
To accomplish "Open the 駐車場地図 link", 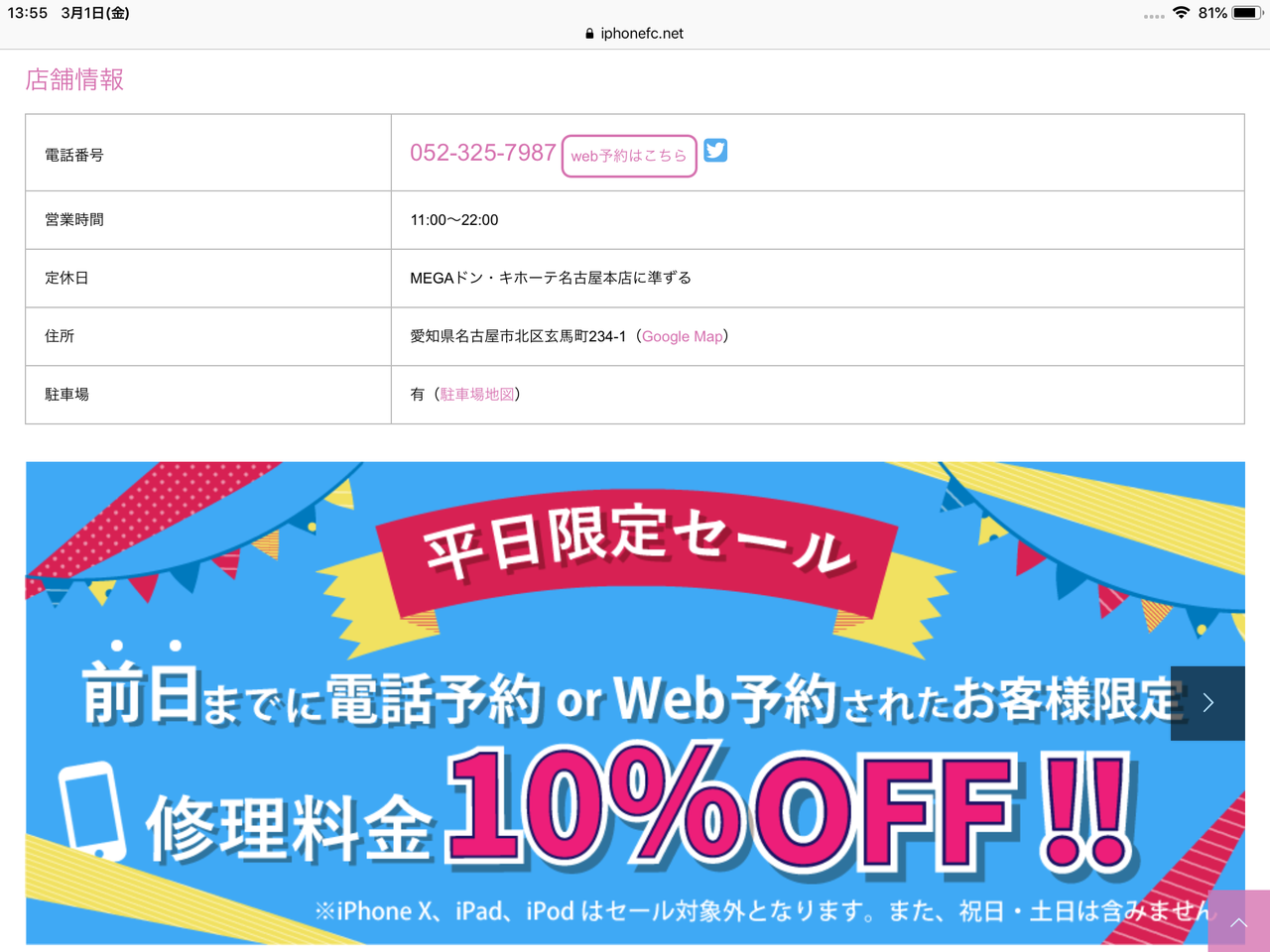I will [x=477, y=395].
